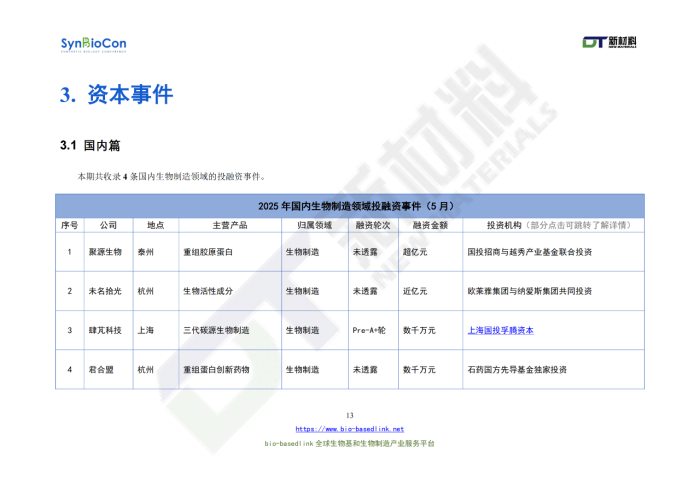Click the 3.1 国内篇 subheading
700x494 pixels.
click(90, 146)
